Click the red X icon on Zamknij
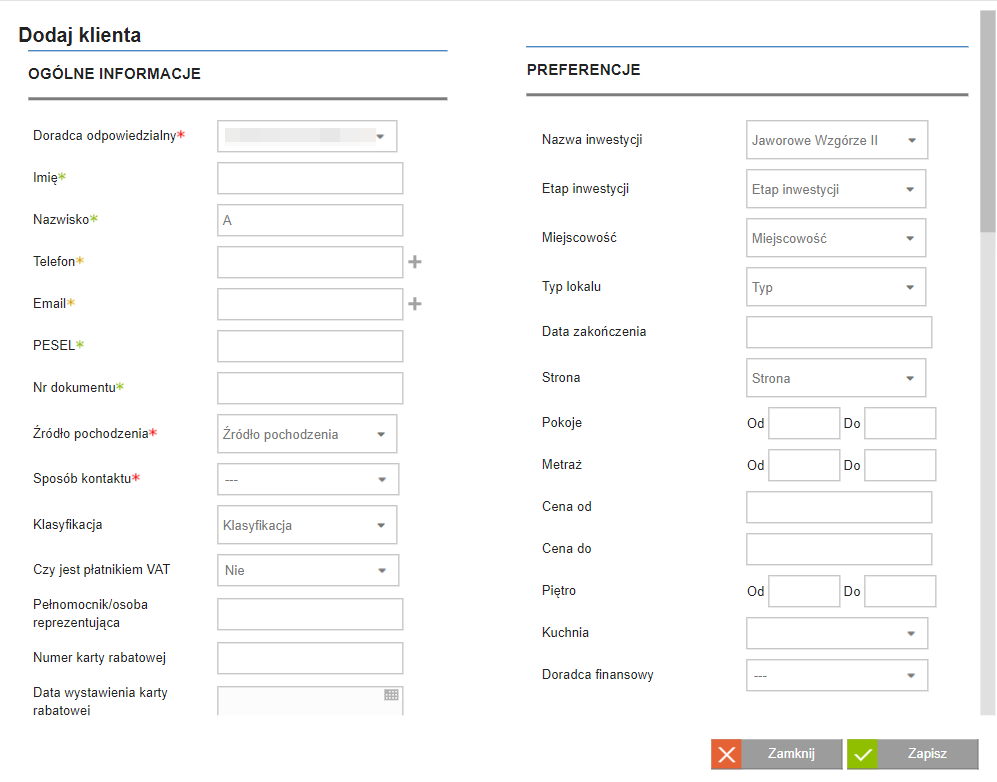This screenshot has width=997, height=782. [x=727, y=755]
